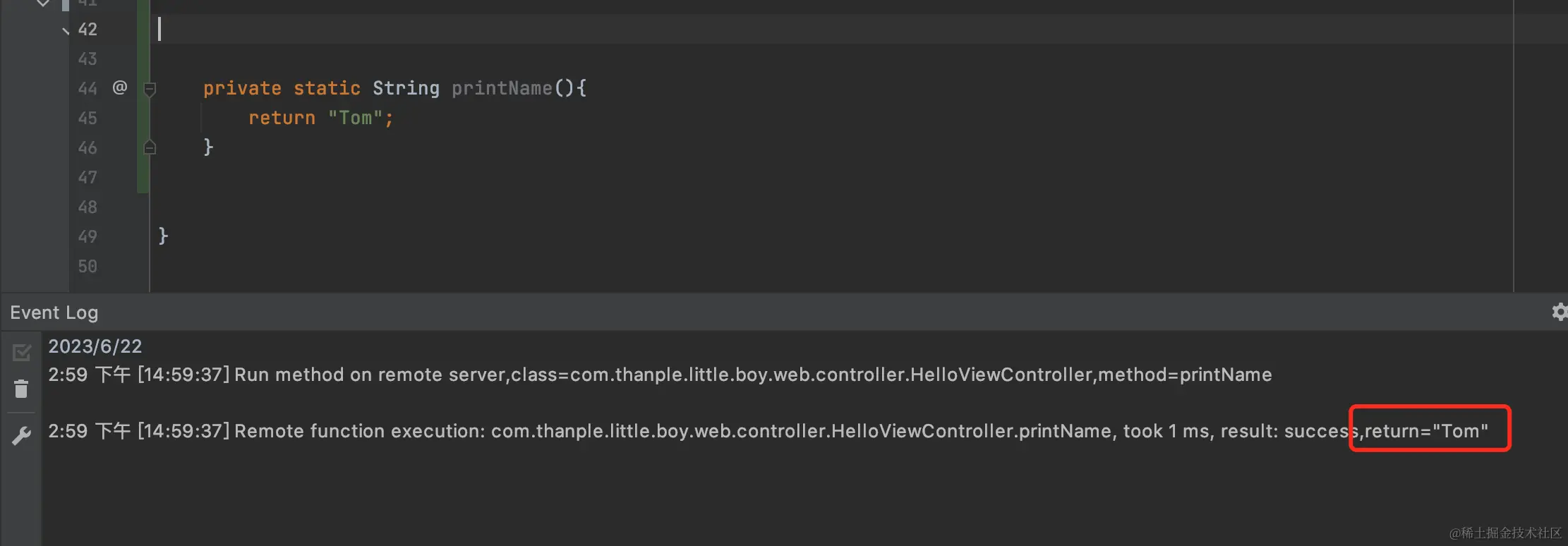Open the wrench settings icon in Event Log
The image size is (1568, 546).
(x=21, y=436)
